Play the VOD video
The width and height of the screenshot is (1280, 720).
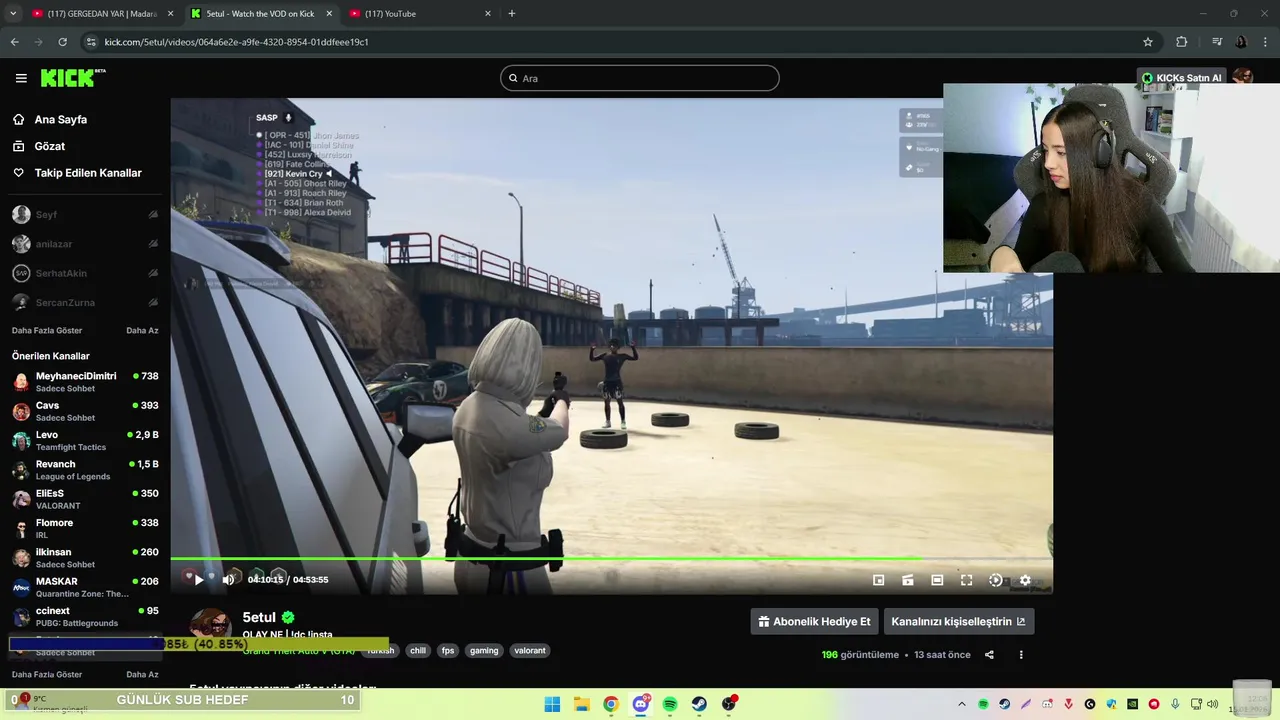click(199, 580)
